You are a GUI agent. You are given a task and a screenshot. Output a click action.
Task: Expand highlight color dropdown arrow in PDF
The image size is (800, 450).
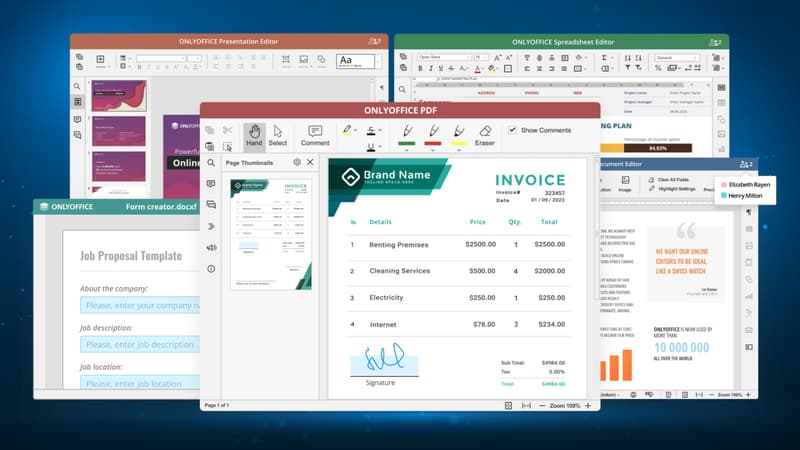(355, 131)
